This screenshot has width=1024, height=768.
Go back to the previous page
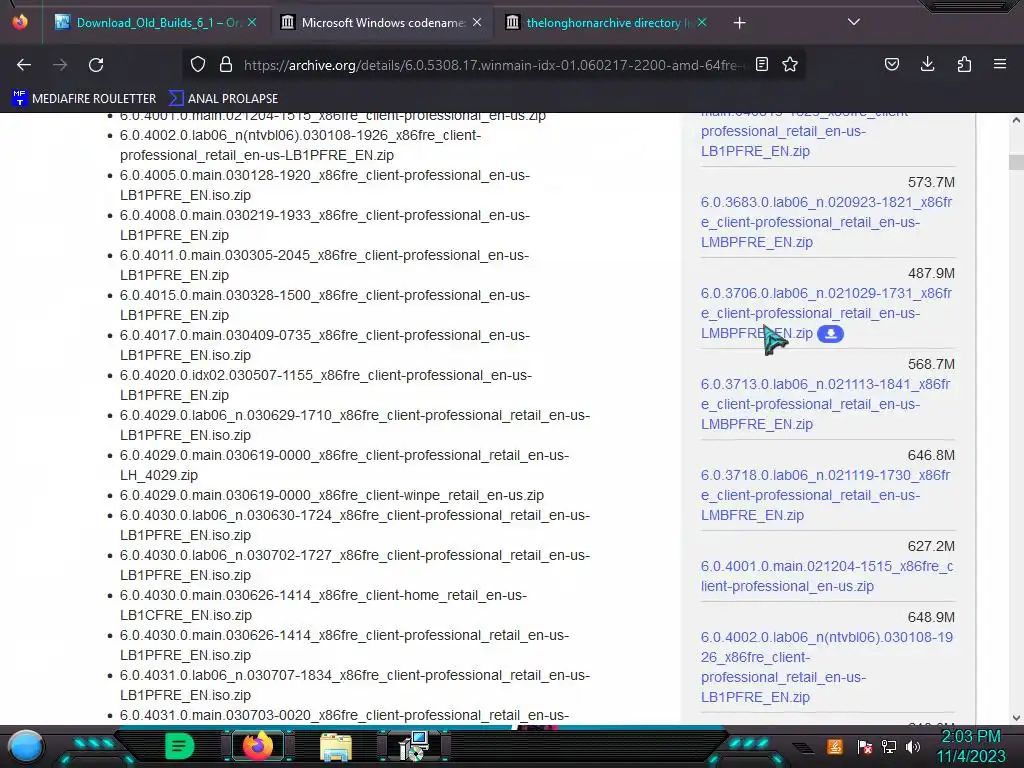[x=24, y=65]
